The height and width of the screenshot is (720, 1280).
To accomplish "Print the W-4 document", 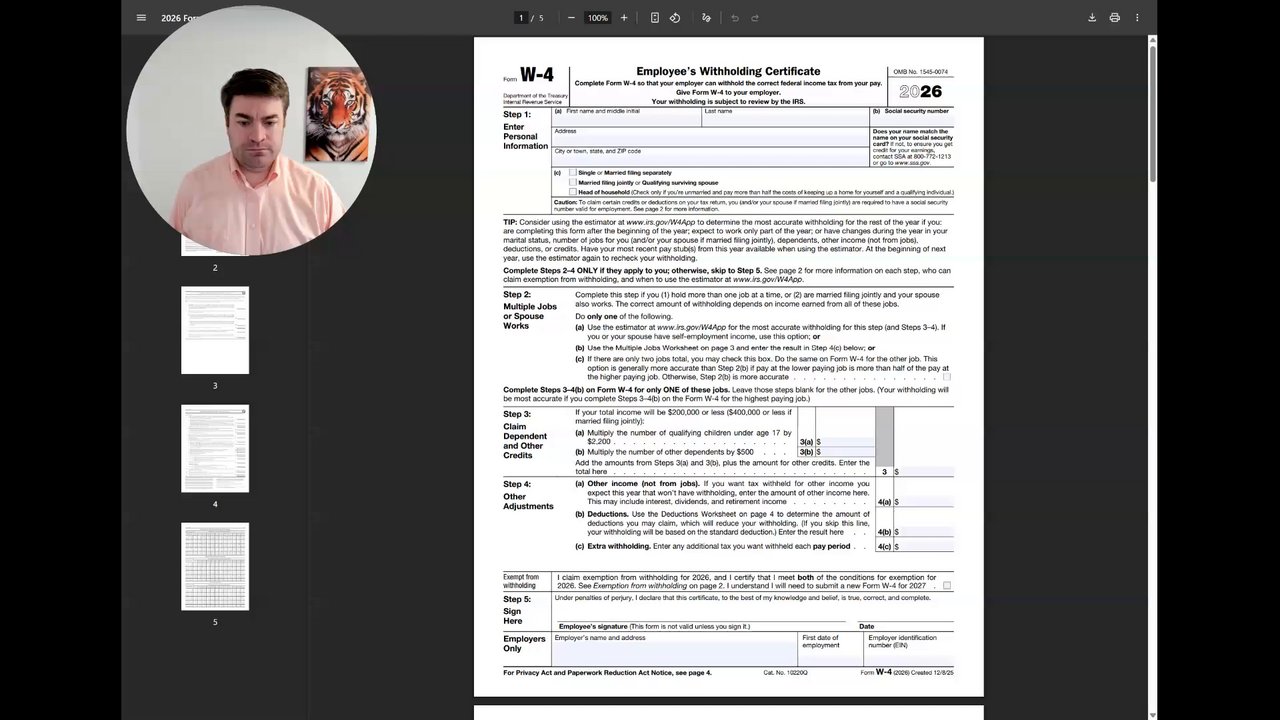I will tap(1114, 18).
